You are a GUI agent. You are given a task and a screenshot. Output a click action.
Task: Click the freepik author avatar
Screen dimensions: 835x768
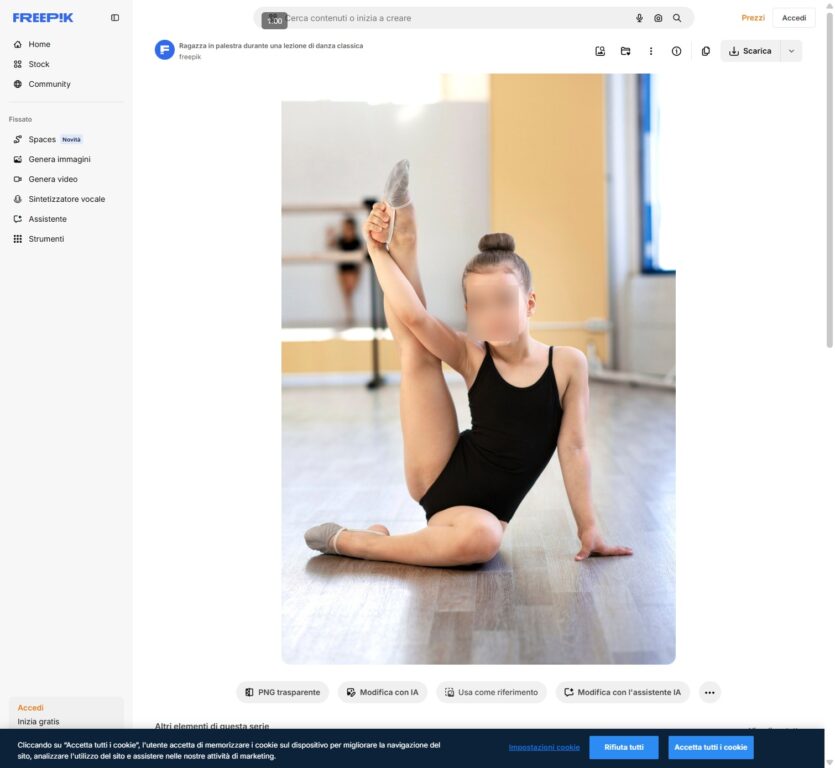(x=165, y=50)
